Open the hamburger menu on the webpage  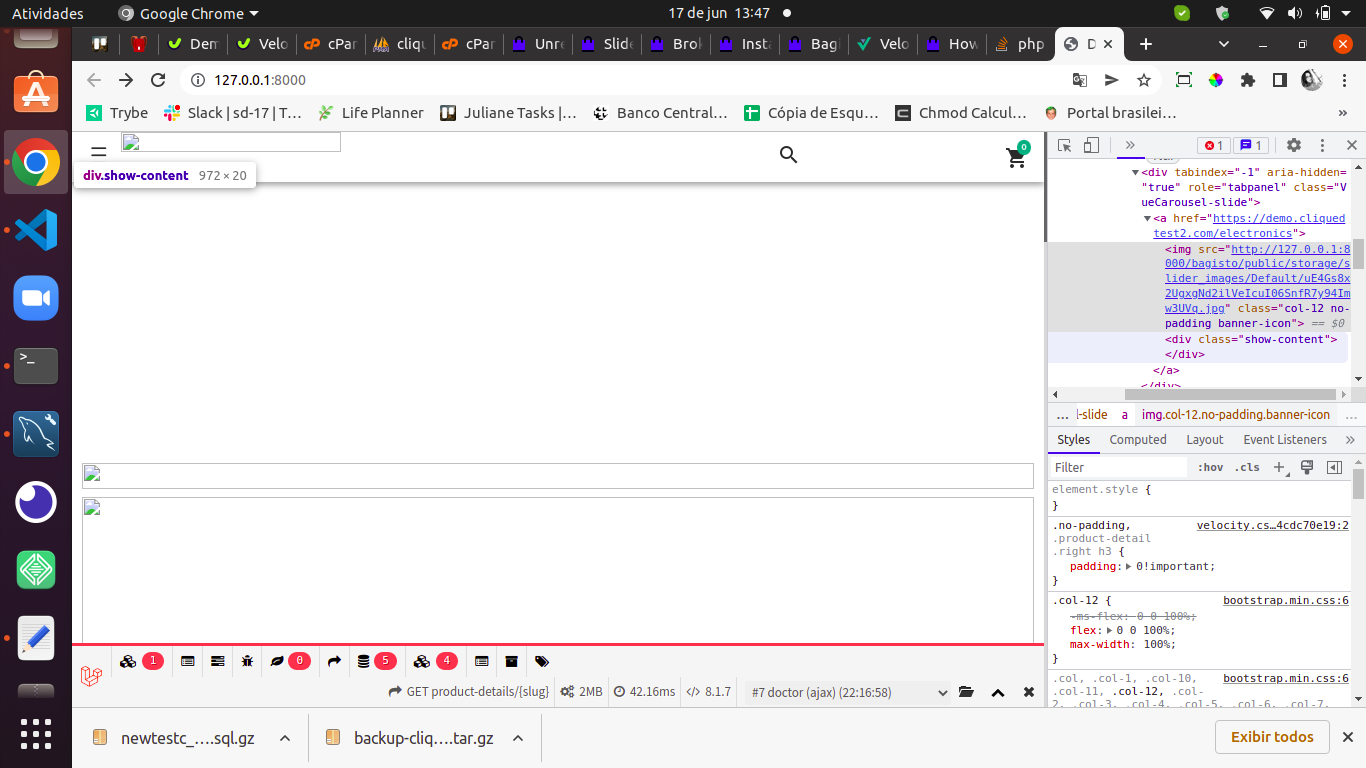tap(98, 152)
